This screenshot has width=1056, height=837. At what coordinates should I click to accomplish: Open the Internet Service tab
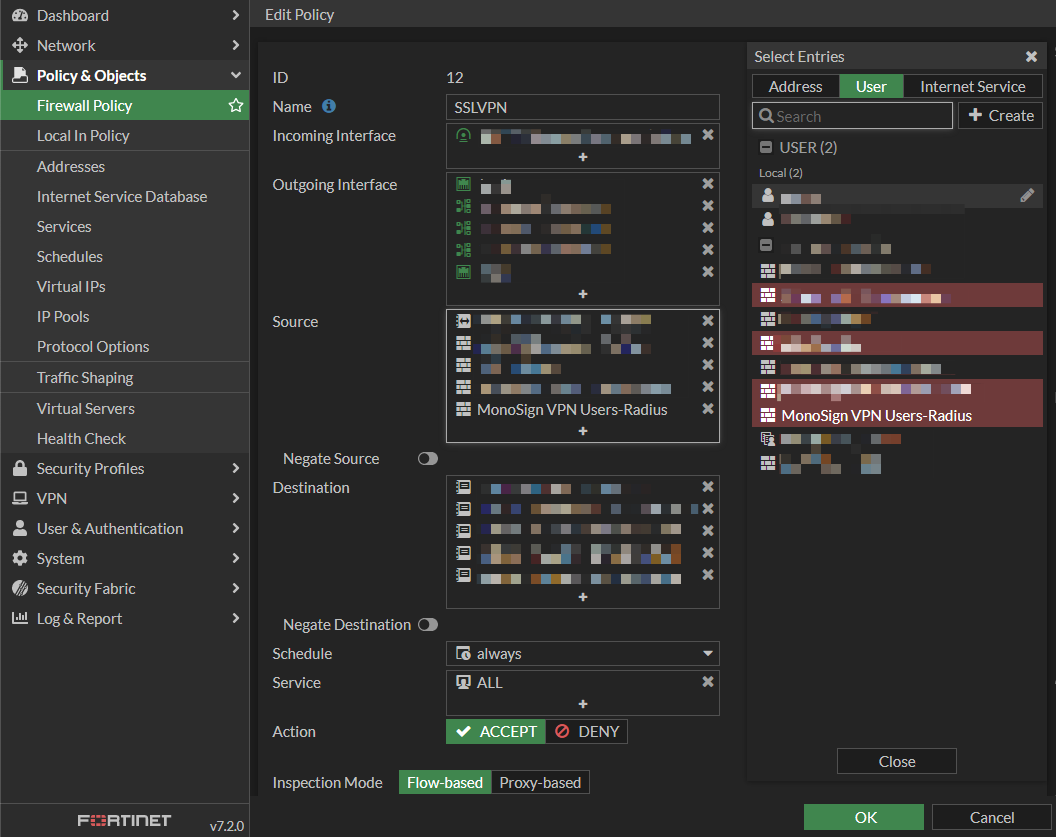click(972, 87)
